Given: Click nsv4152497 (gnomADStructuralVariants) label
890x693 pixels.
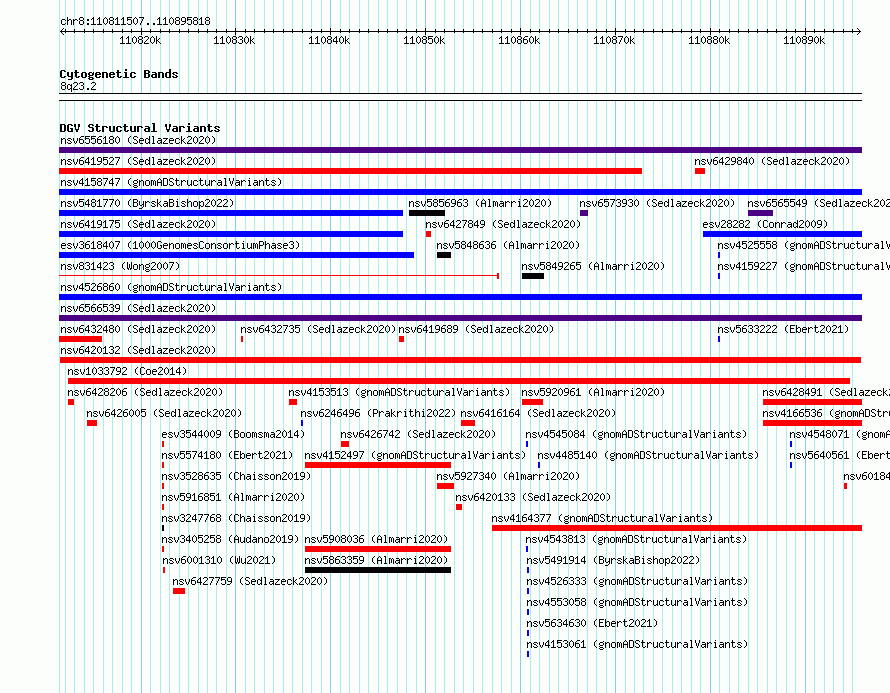Looking at the screenshot, I should (x=415, y=455).
